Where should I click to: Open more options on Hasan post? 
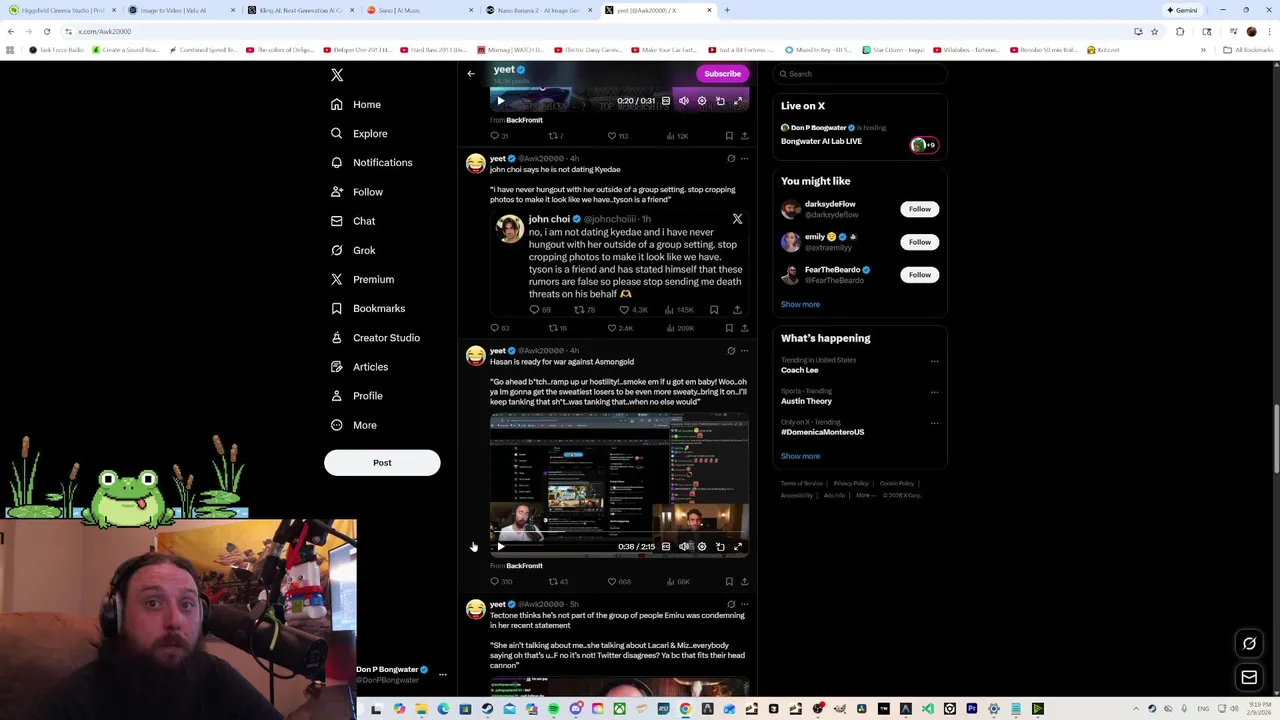(x=744, y=351)
